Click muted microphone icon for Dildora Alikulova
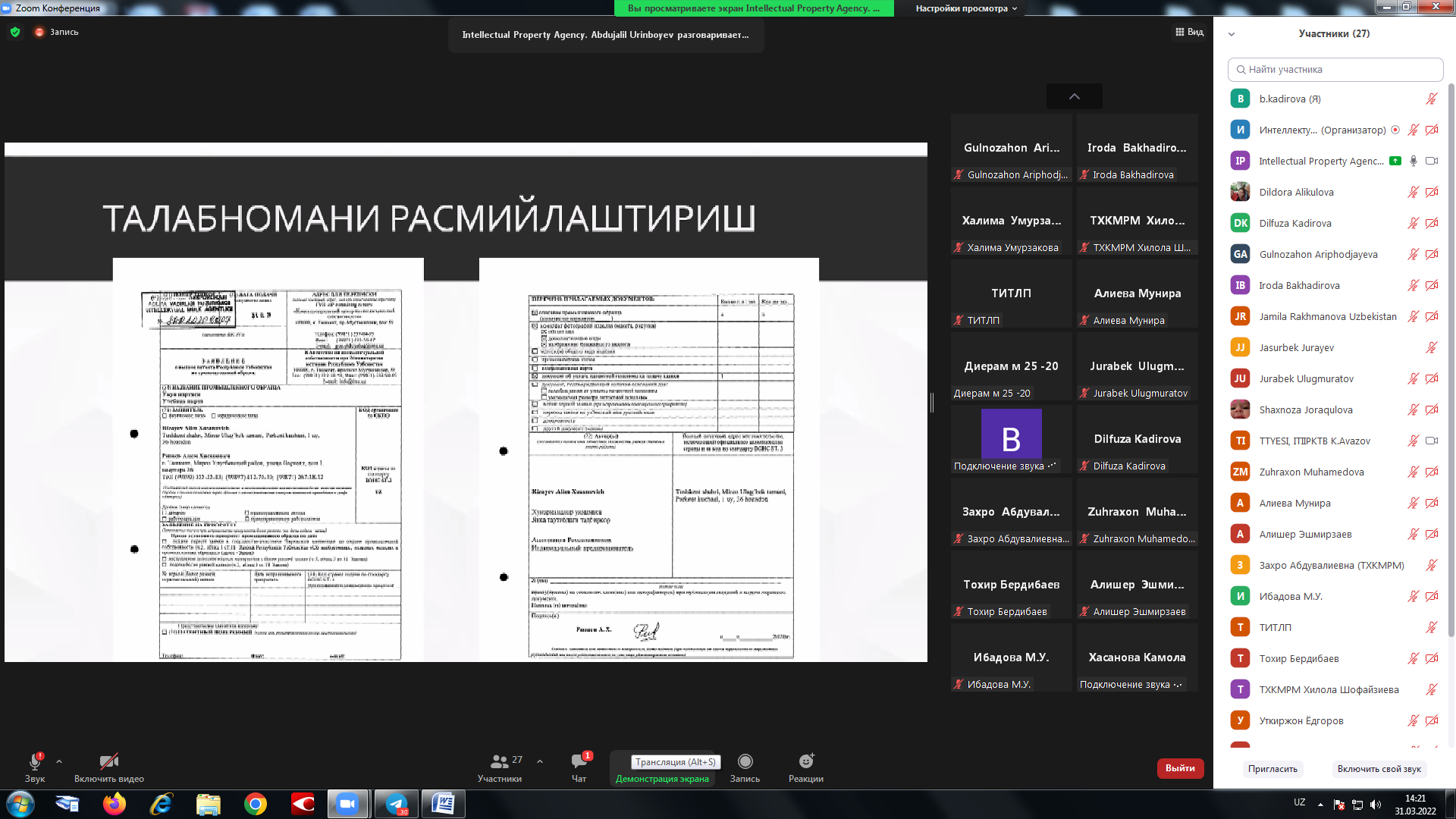Viewport: 1456px width, 819px height. (x=1413, y=193)
